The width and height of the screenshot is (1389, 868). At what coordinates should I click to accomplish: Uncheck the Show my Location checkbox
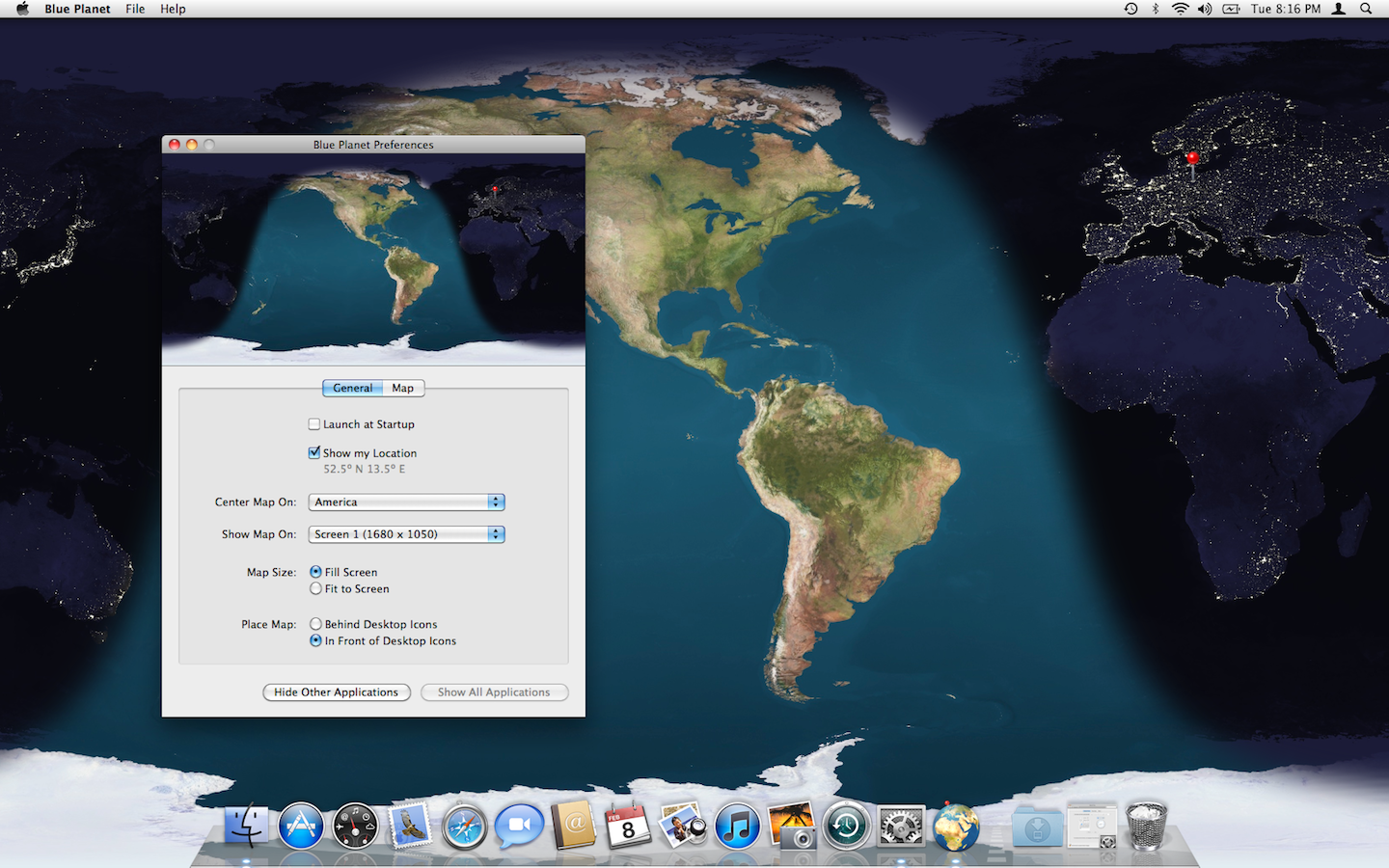coord(314,453)
